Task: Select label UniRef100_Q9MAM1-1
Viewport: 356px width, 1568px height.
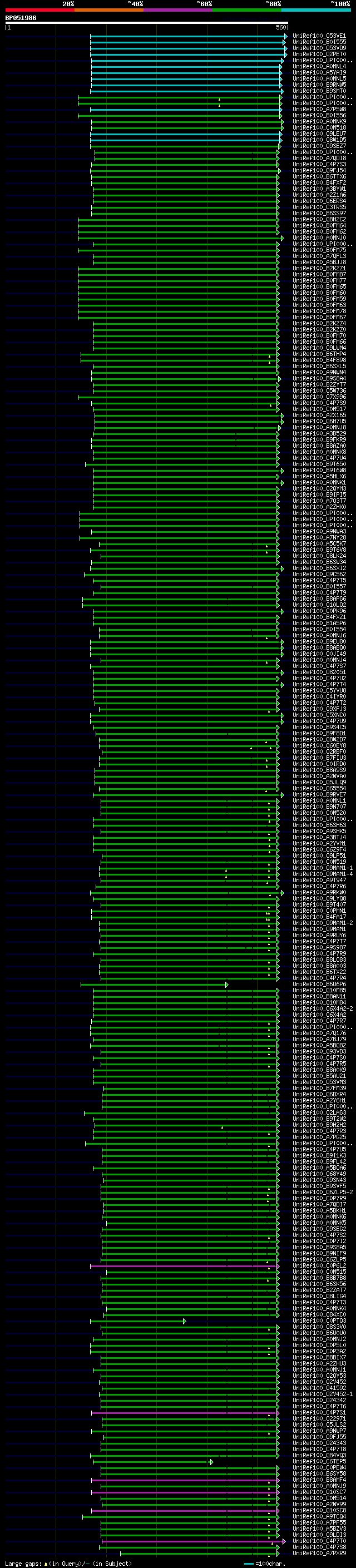Action: click(x=322, y=868)
